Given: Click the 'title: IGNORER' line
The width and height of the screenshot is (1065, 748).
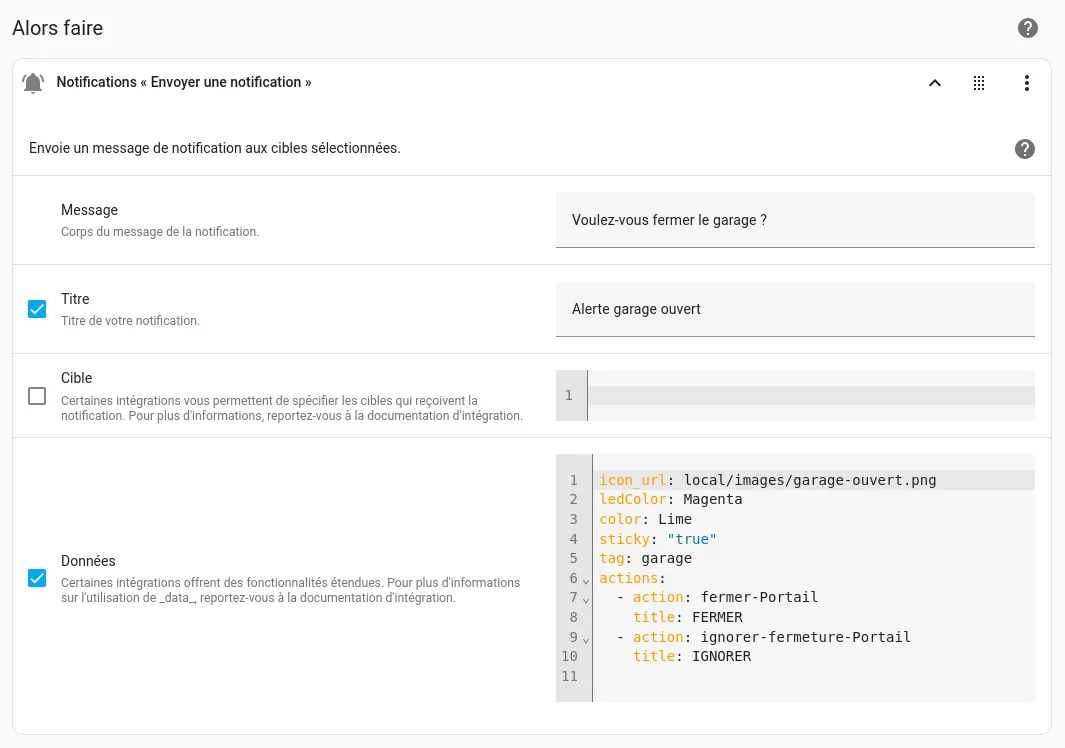Looking at the screenshot, I should coord(691,656).
